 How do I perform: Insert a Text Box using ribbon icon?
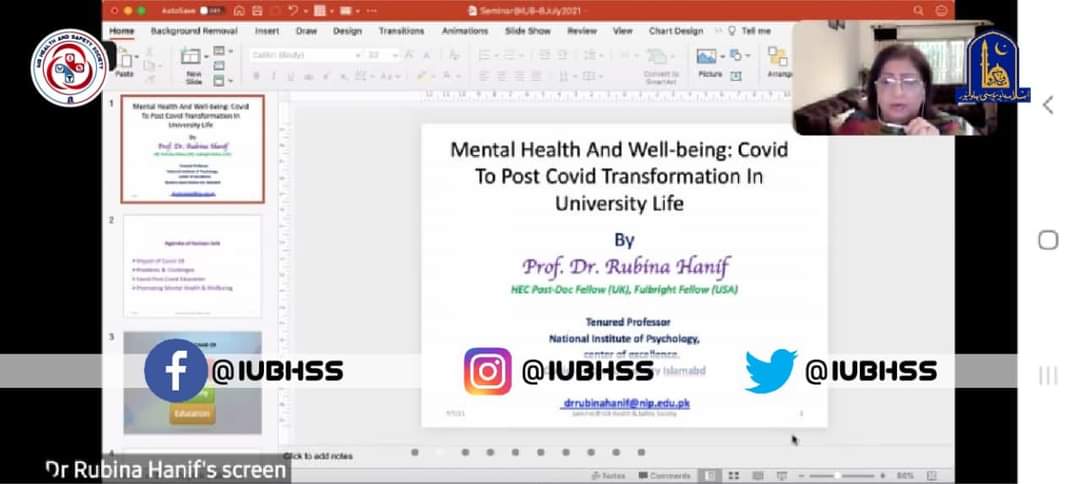(x=736, y=76)
